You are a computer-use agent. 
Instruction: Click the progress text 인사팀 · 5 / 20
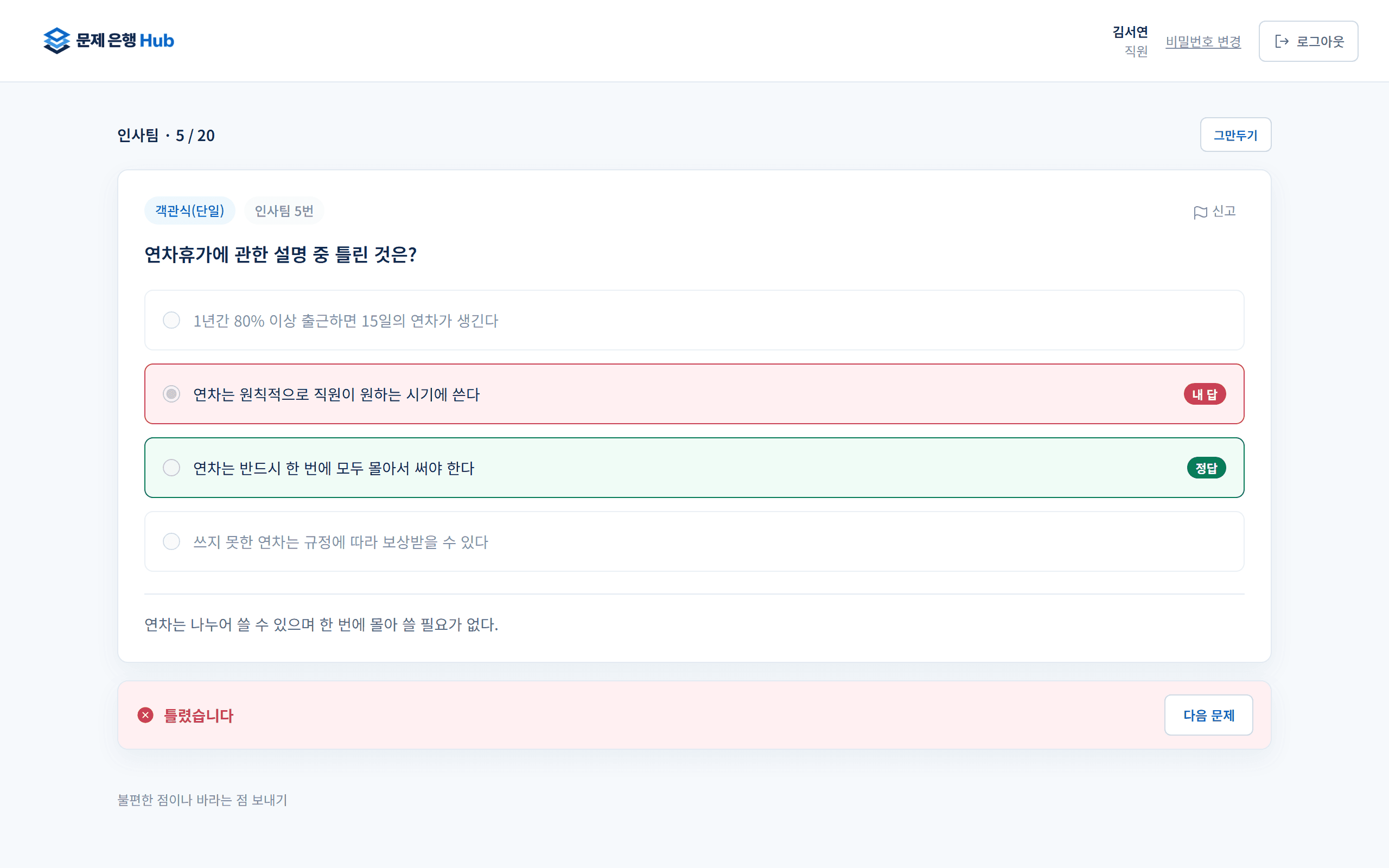(x=166, y=136)
